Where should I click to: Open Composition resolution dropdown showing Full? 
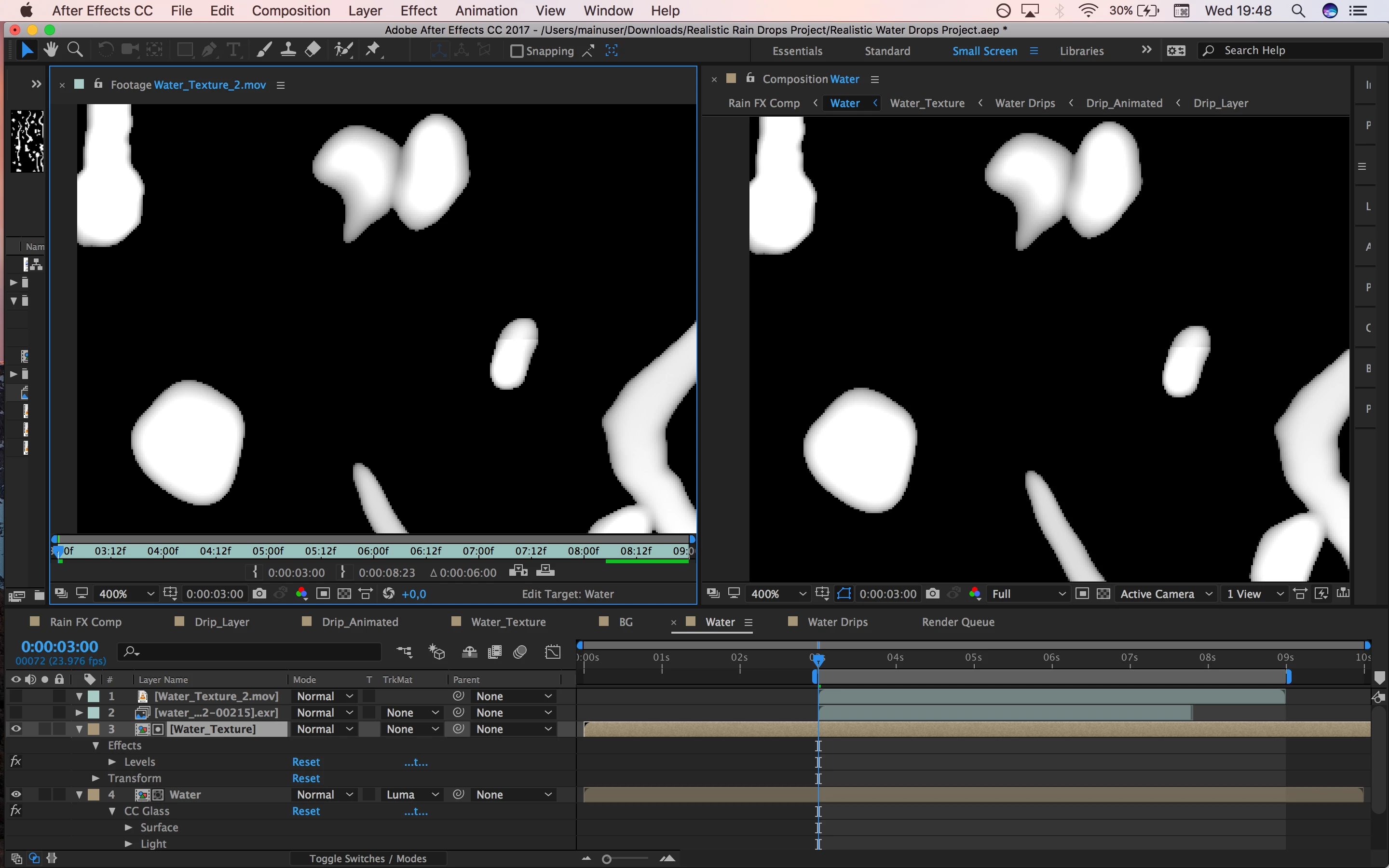pyautogui.click(x=1027, y=594)
